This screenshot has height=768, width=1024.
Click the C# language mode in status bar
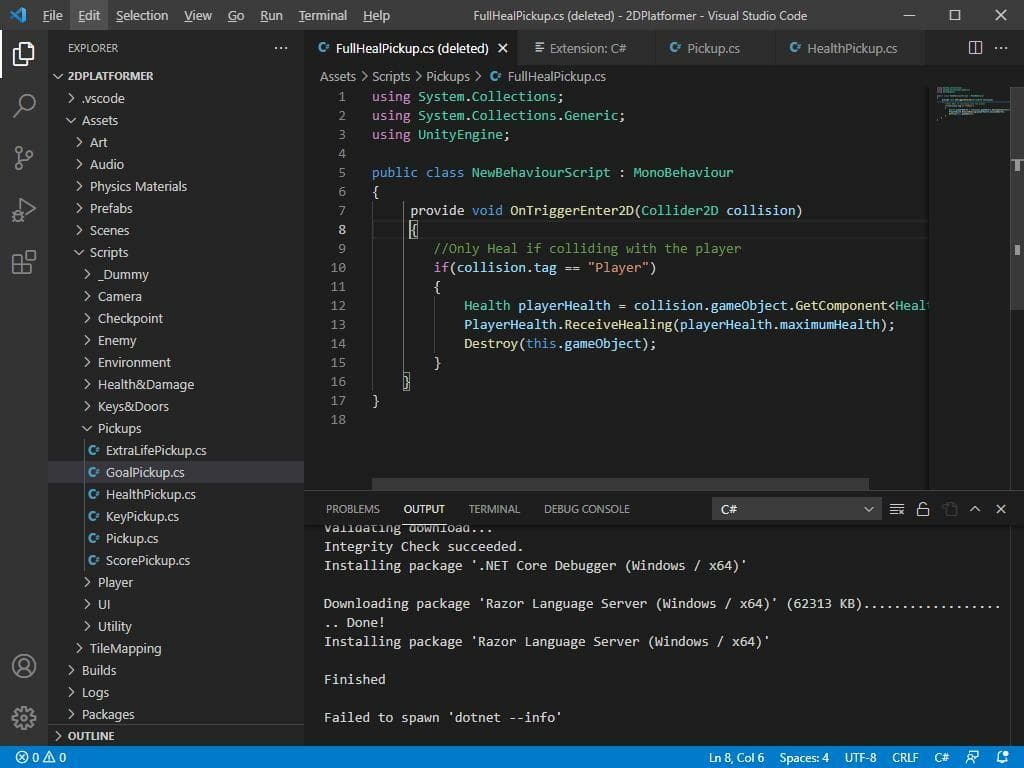pyautogui.click(x=941, y=758)
